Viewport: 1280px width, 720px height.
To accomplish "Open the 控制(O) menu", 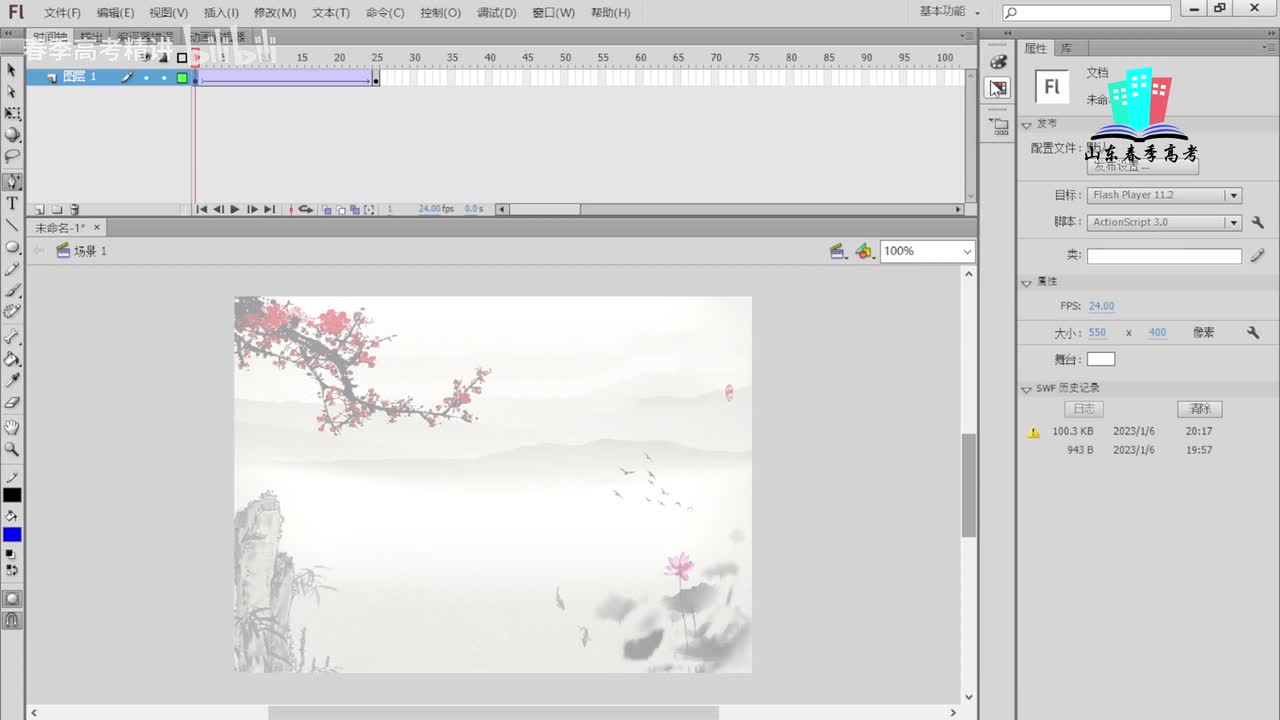I will coord(440,13).
